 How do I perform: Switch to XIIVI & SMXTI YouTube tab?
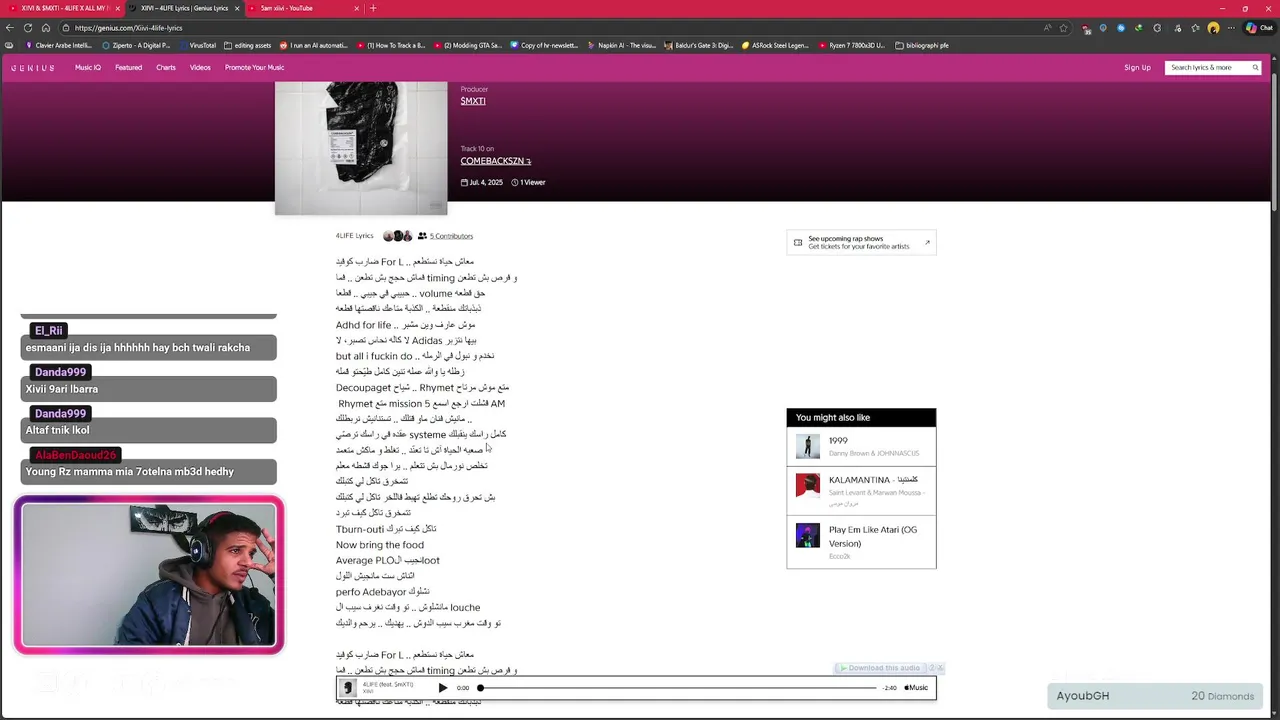coord(65,8)
